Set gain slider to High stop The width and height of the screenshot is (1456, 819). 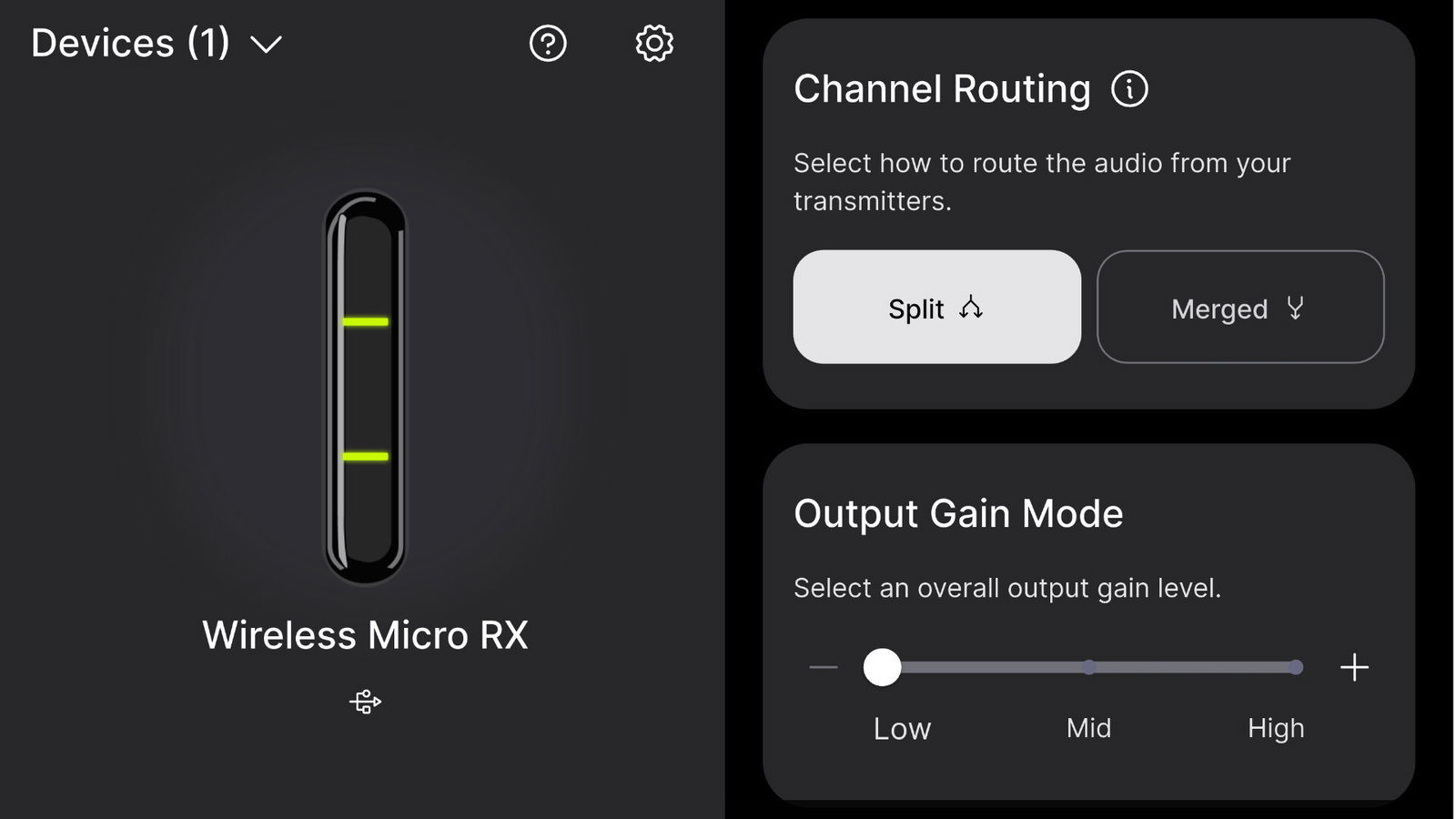pyautogui.click(x=1295, y=667)
